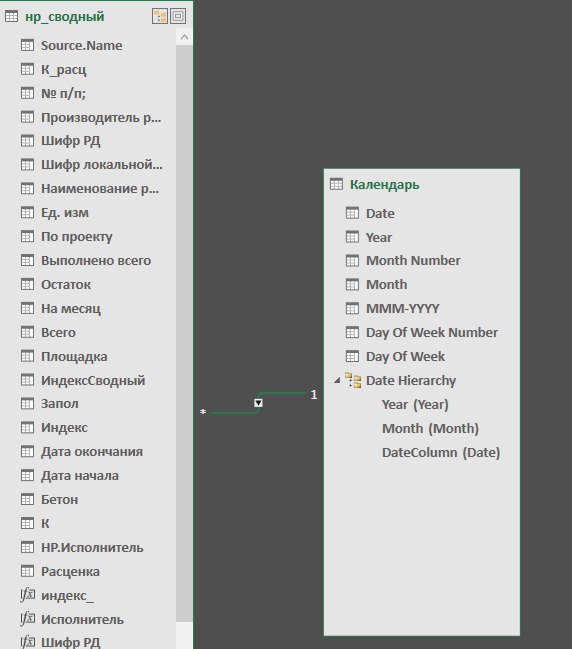The height and width of the screenshot is (649, 572).
Task: Select the Year (Year) hierarchy level
Action: point(415,404)
